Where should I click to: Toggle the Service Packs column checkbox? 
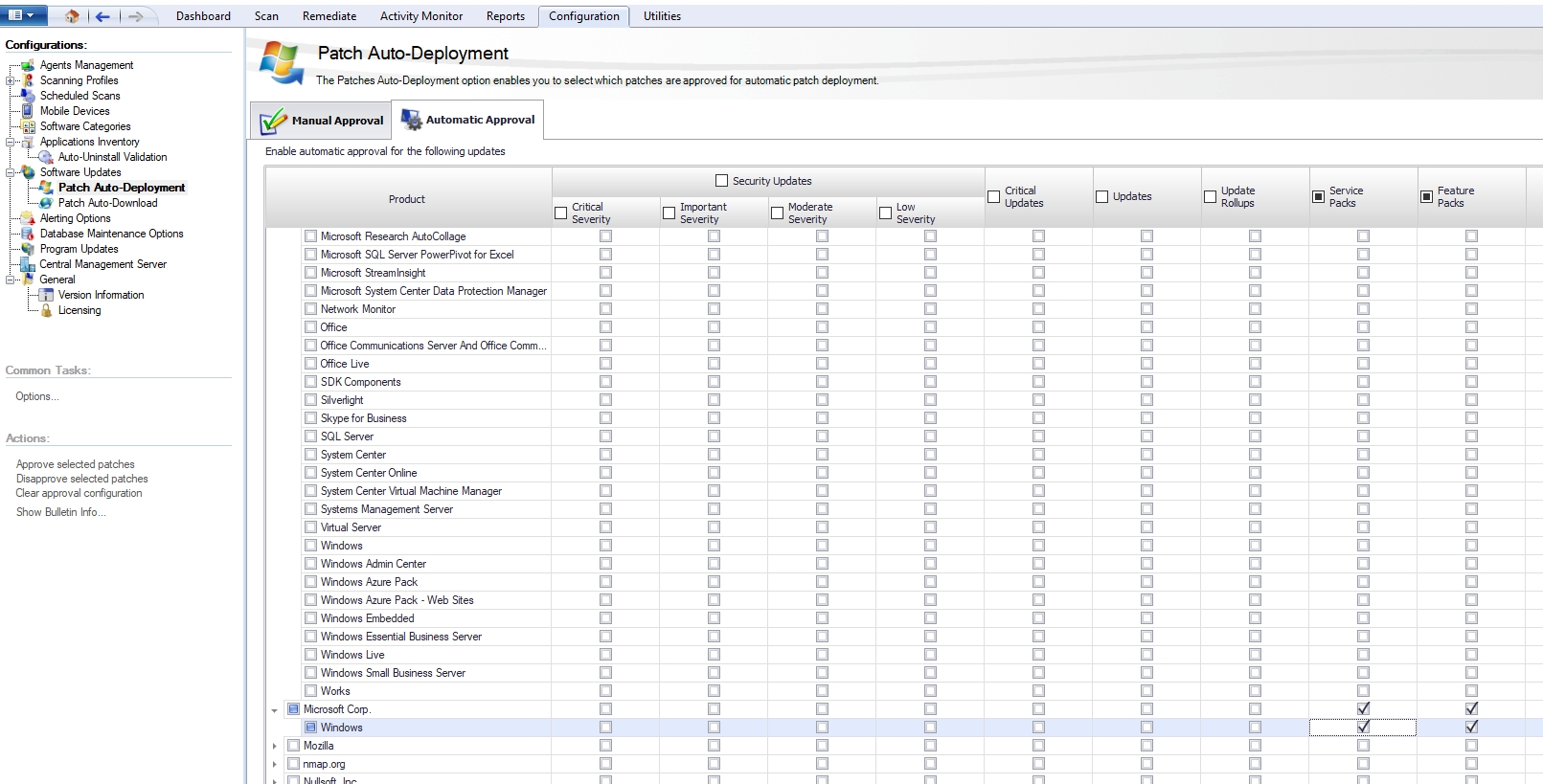coord(1318,196)
